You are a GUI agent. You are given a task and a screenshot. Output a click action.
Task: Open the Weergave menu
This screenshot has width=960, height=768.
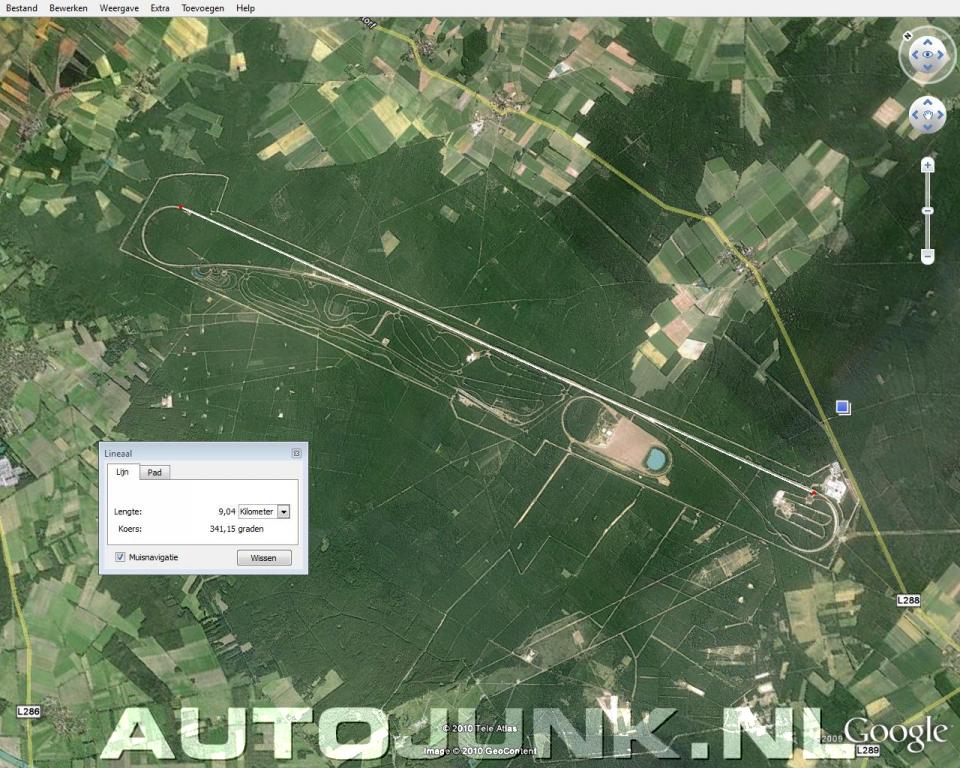(119, 8)
